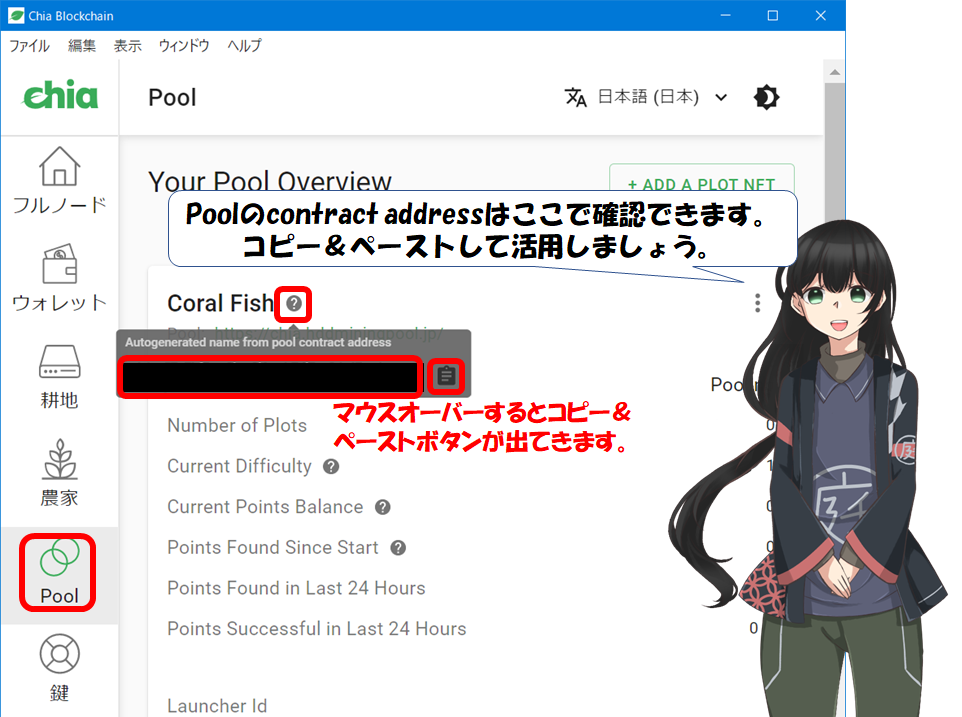
Task: Copy the pool contract address with clipboard icon
Action: [x=446, y=376]
